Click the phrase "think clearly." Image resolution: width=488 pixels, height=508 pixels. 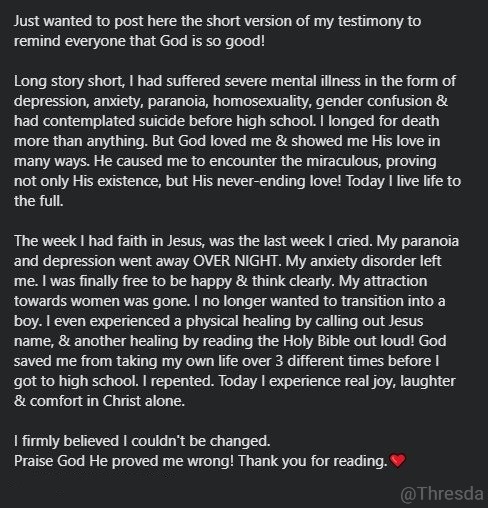coord(293,281)
